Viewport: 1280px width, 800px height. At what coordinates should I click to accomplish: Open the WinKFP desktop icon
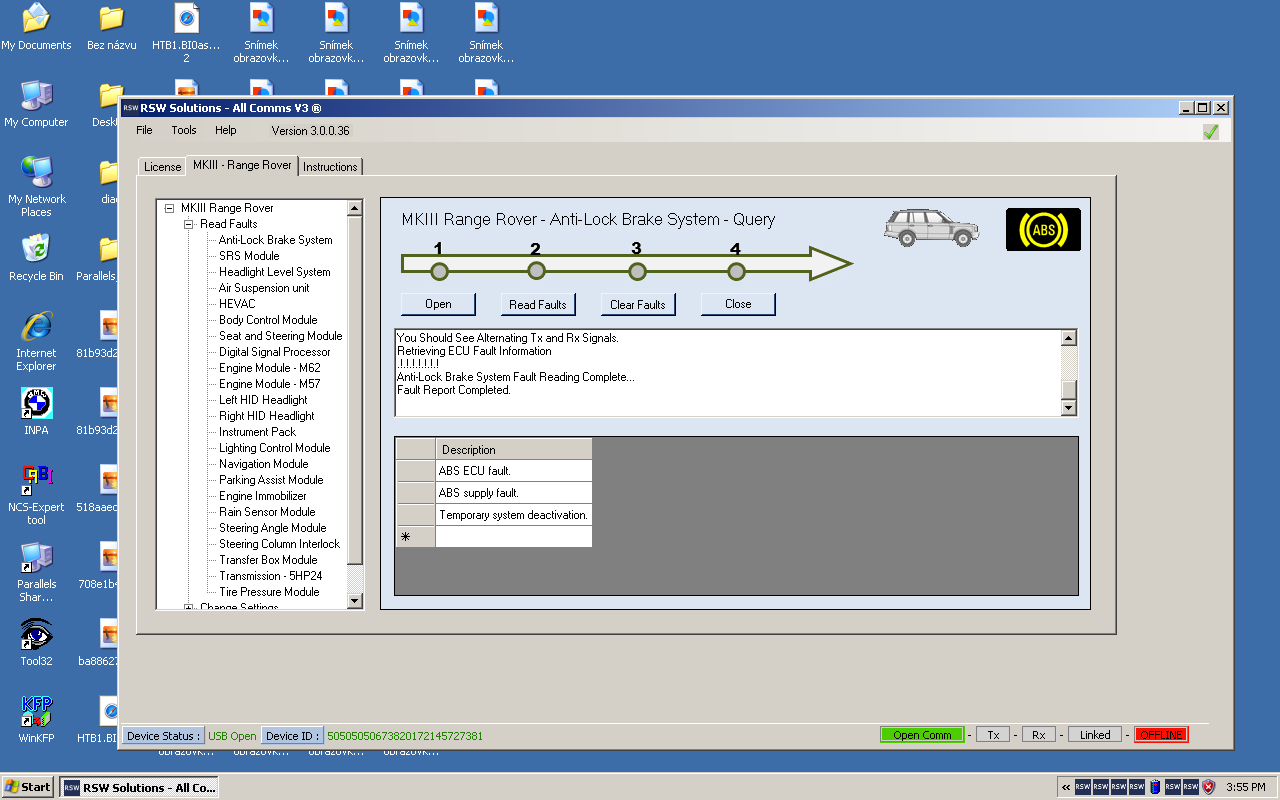[x=36, y=712]
